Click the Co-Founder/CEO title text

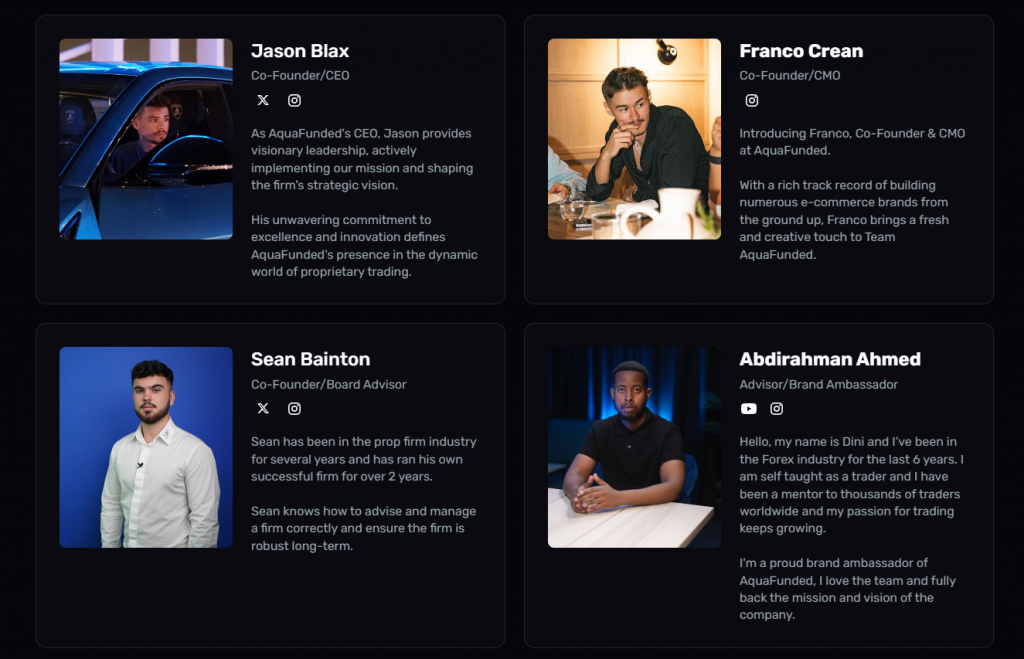point(300,76)
